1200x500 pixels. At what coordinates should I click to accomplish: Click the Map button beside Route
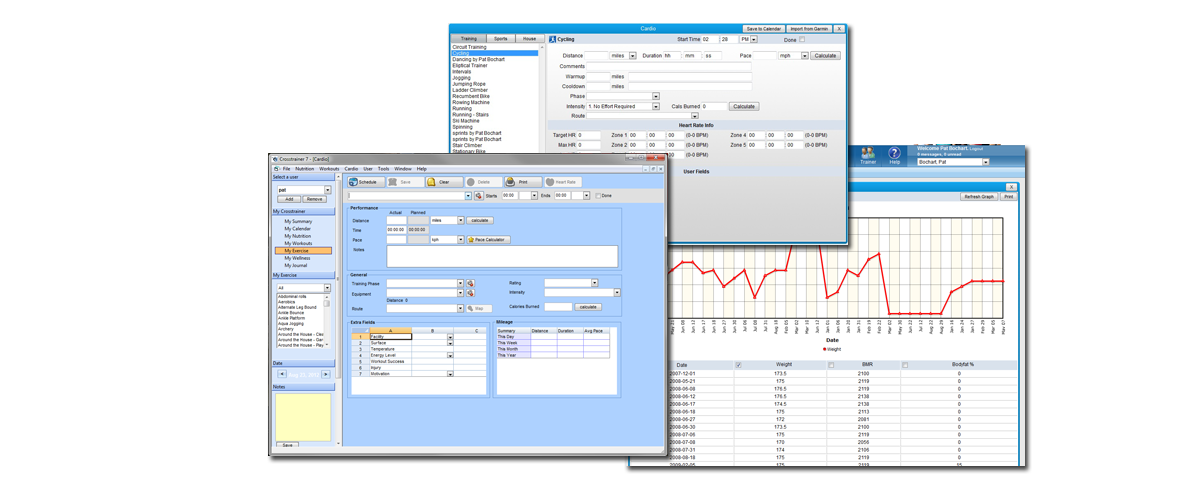[479, 309]
